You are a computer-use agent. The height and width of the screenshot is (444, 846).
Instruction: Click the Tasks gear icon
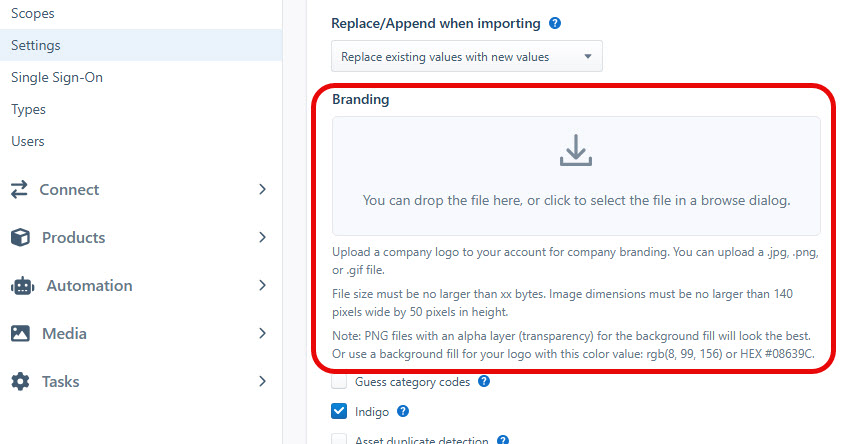coord(20,382)
